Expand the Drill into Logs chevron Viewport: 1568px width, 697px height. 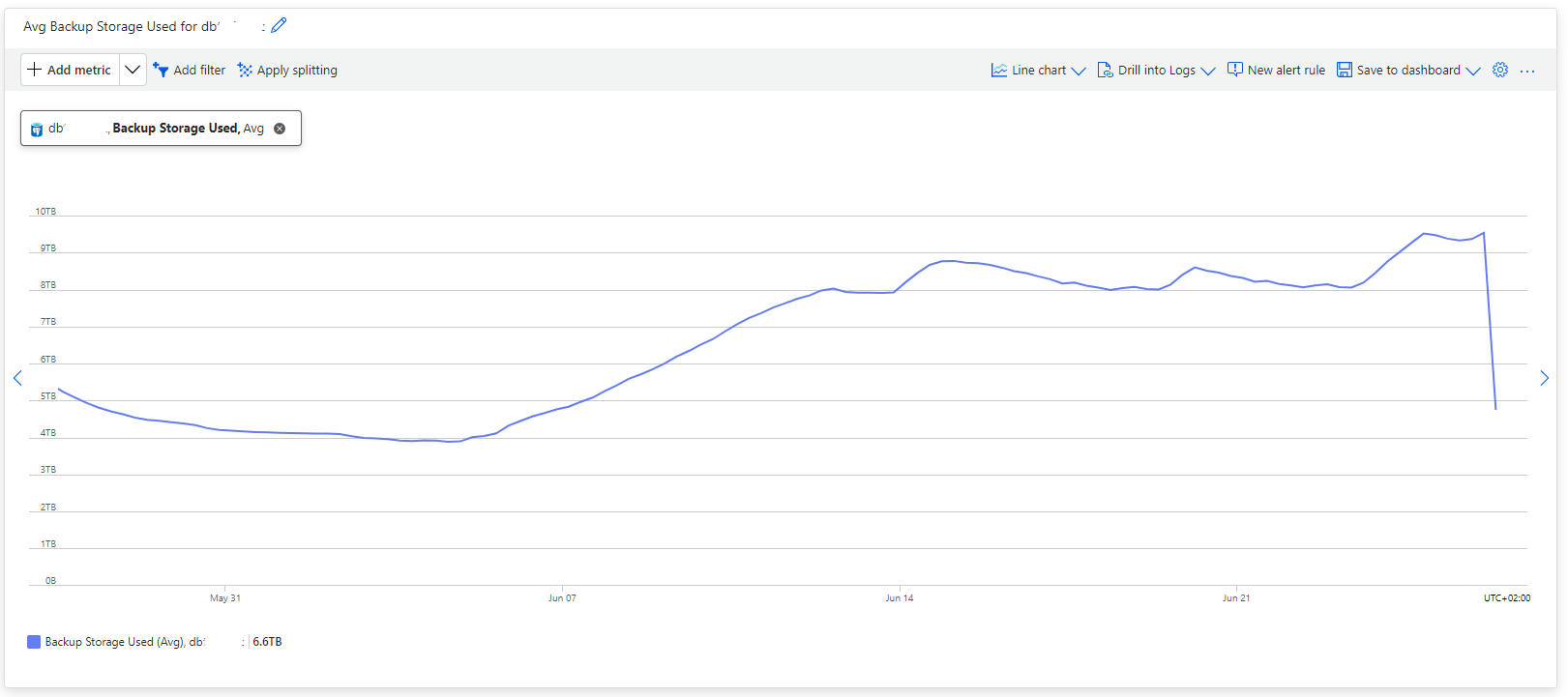click(x=1208, y=71)
